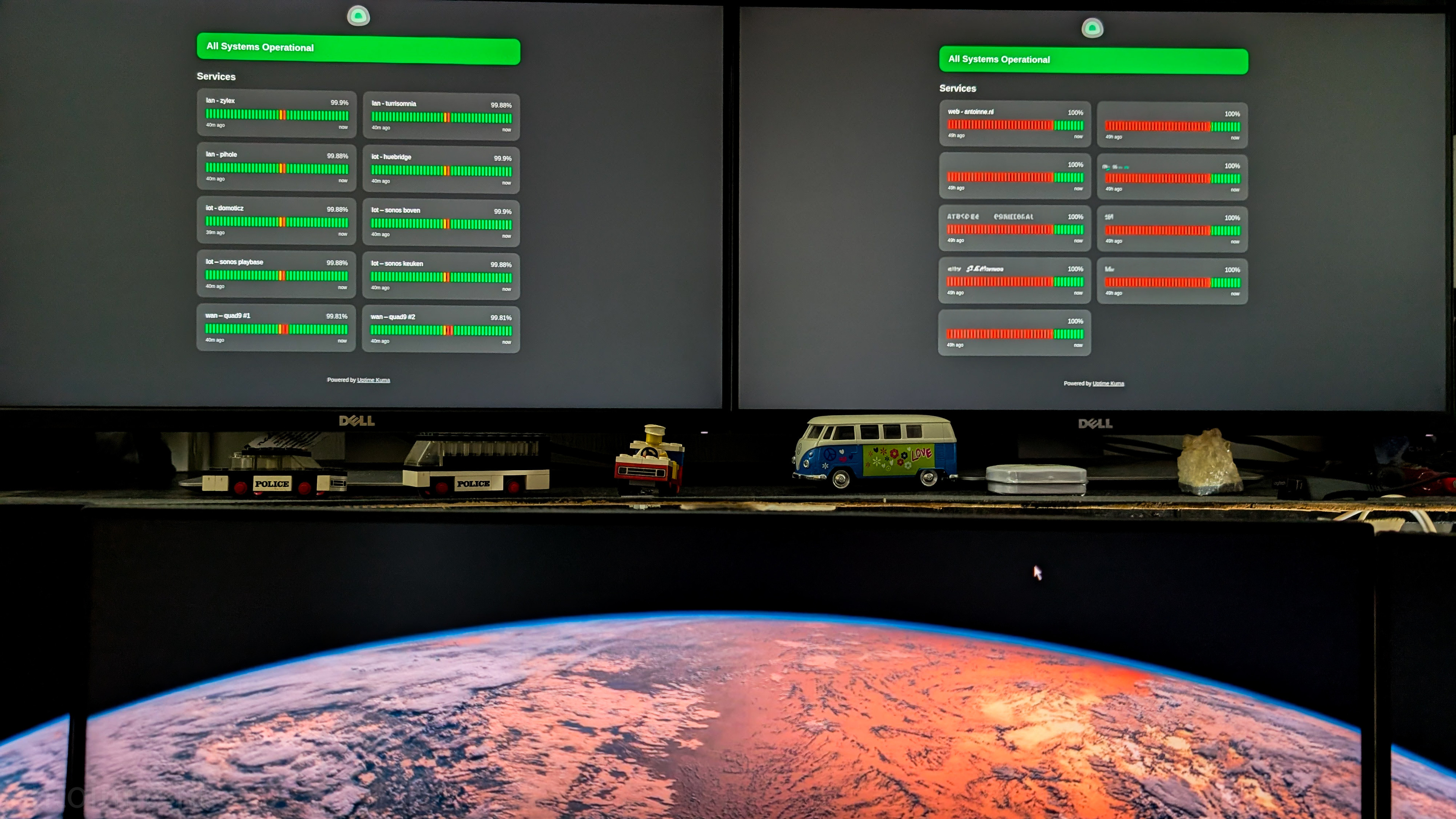Viewport: 1456px width, 819px height.
Task: Click the heartbeat bar of wan – quad9 #2
Action: [x=441, y=331]
